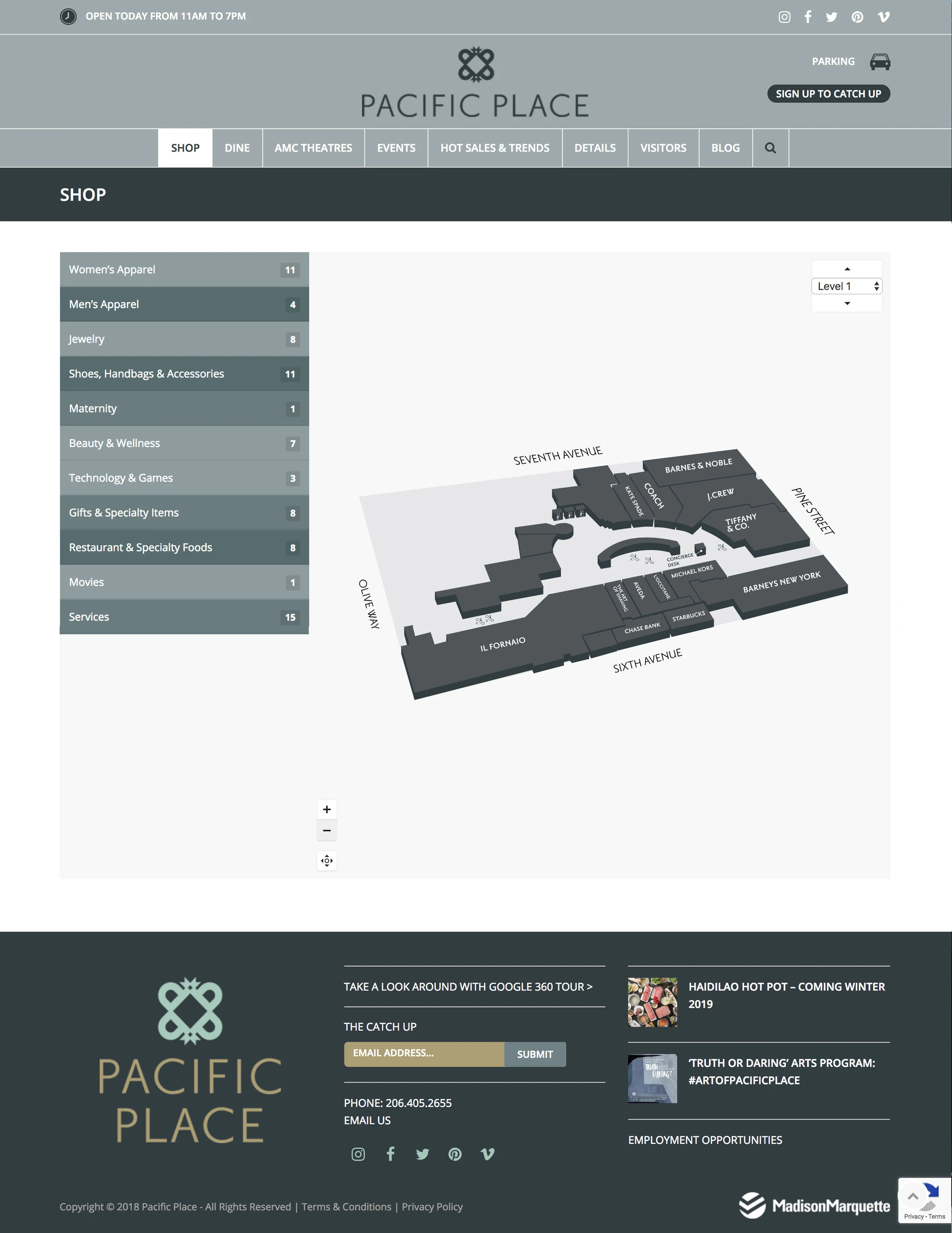Open Twitter icon in top header
The height and width of the screenshot is (1233, 952).
[x=832, y=17]
